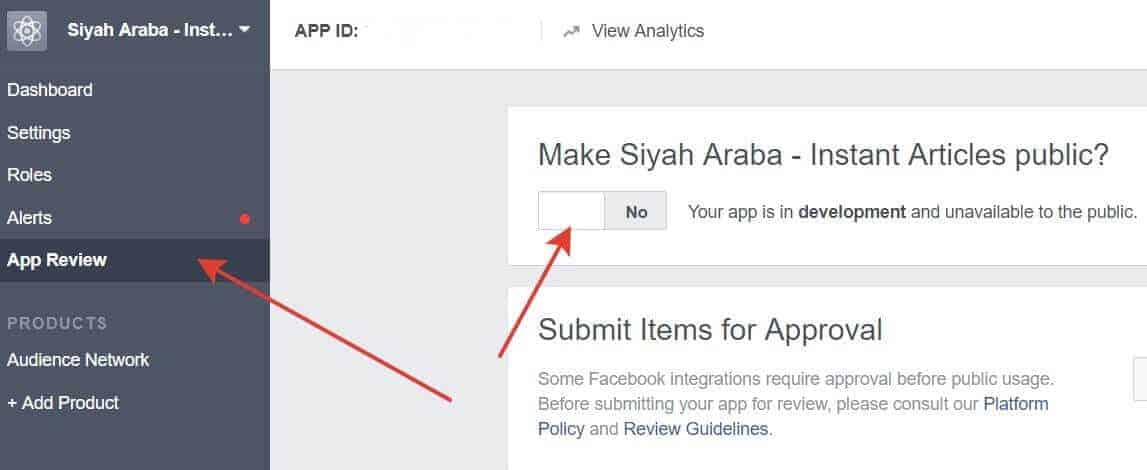Screen dimensions: 1147x470
Task: Click the red Alerts notification dot
Action: [x=245, y=219]
